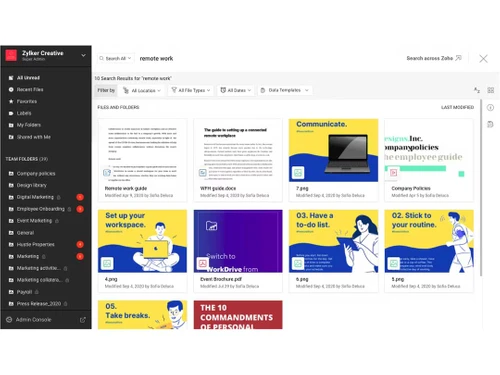Click the activity icon below info icon
This screenshot has height=375, width=500.
click(x=490, y=124)
